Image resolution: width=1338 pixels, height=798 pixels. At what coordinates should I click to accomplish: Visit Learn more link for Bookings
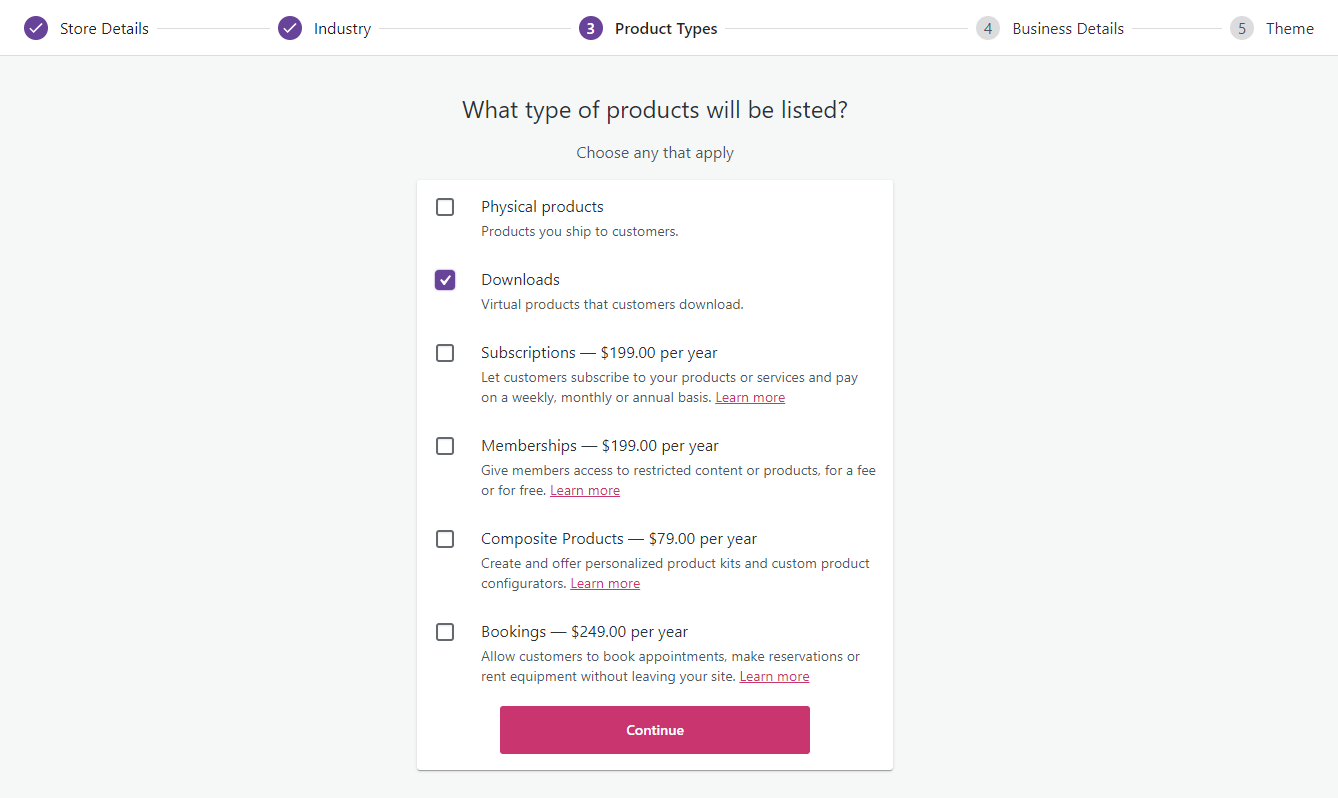click(774, 677)
